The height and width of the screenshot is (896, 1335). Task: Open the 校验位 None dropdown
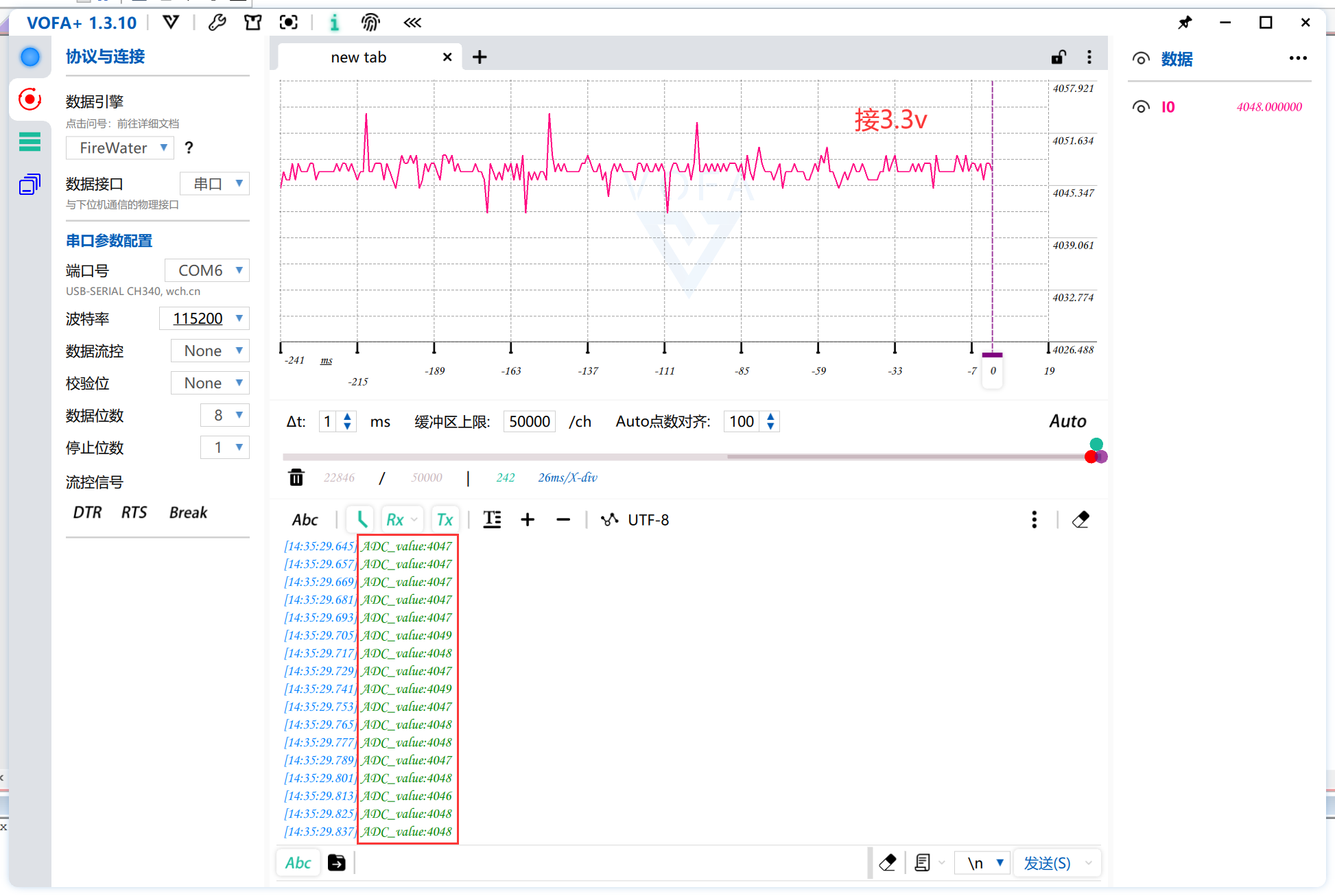pos(210,383)
